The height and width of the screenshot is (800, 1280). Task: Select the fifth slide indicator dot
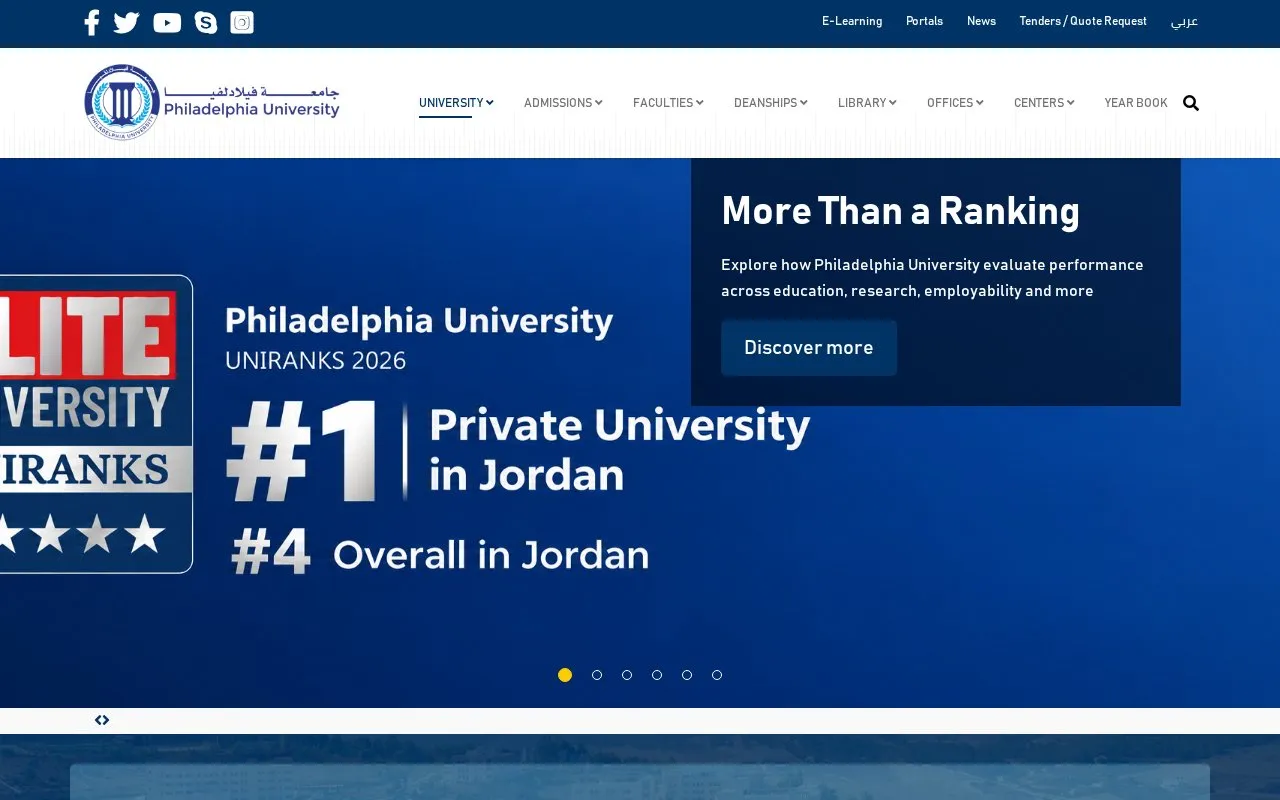pos(687,675)
